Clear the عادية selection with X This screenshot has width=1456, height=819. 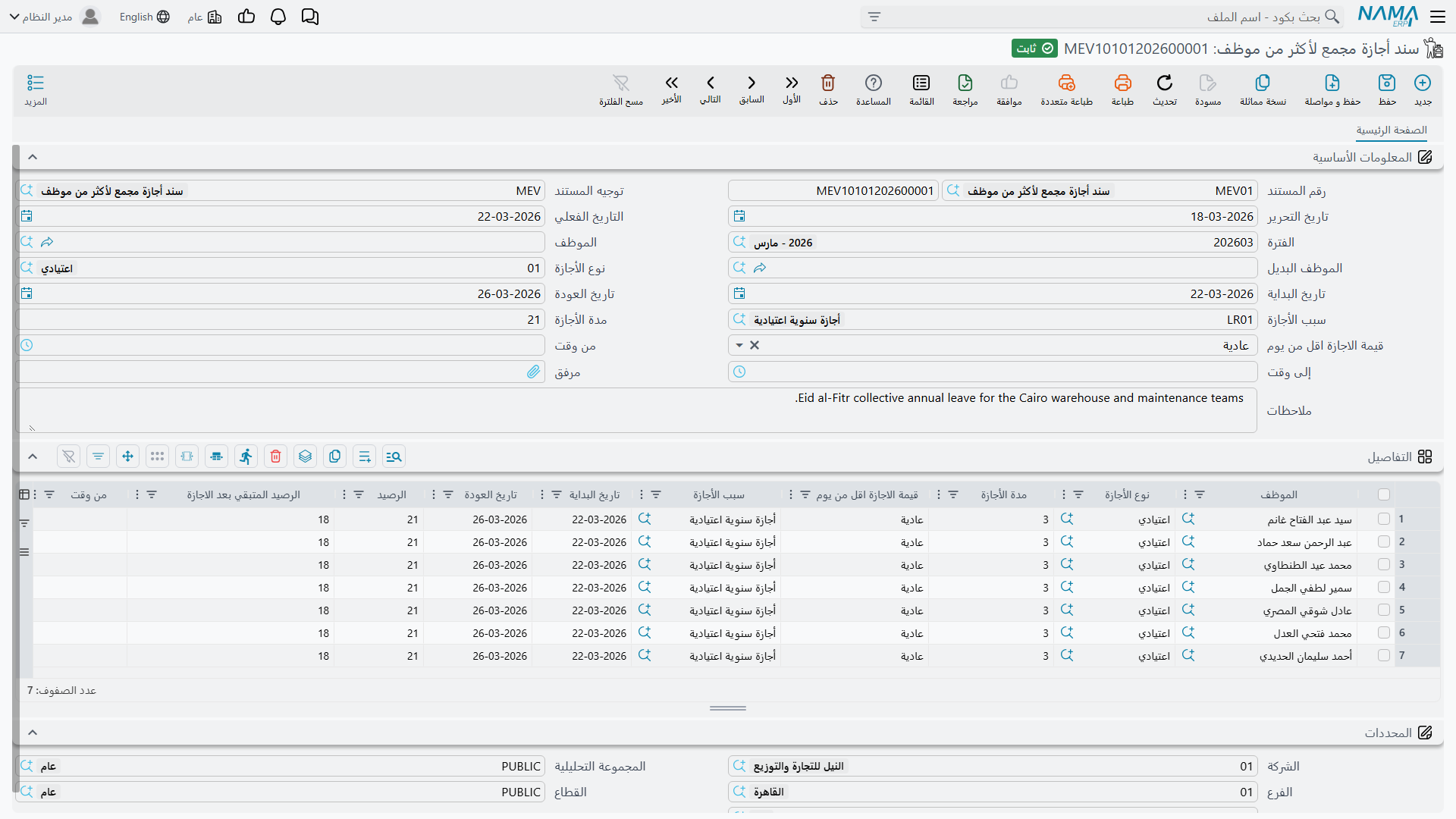[x=755, y=345]
